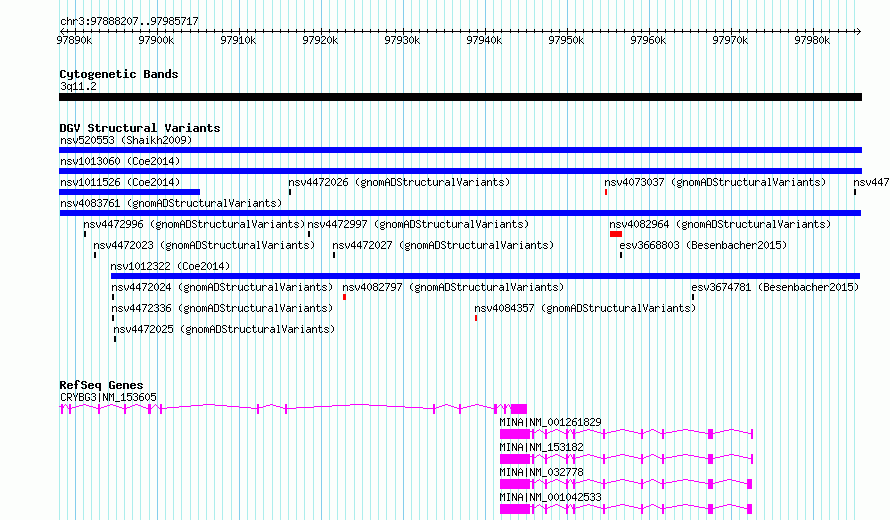Image resolution: width=890 pixels, height=520 pixels.
Task: Click the MINA|NM_001042533 transcript label
Action: click(x=550, y=497)
